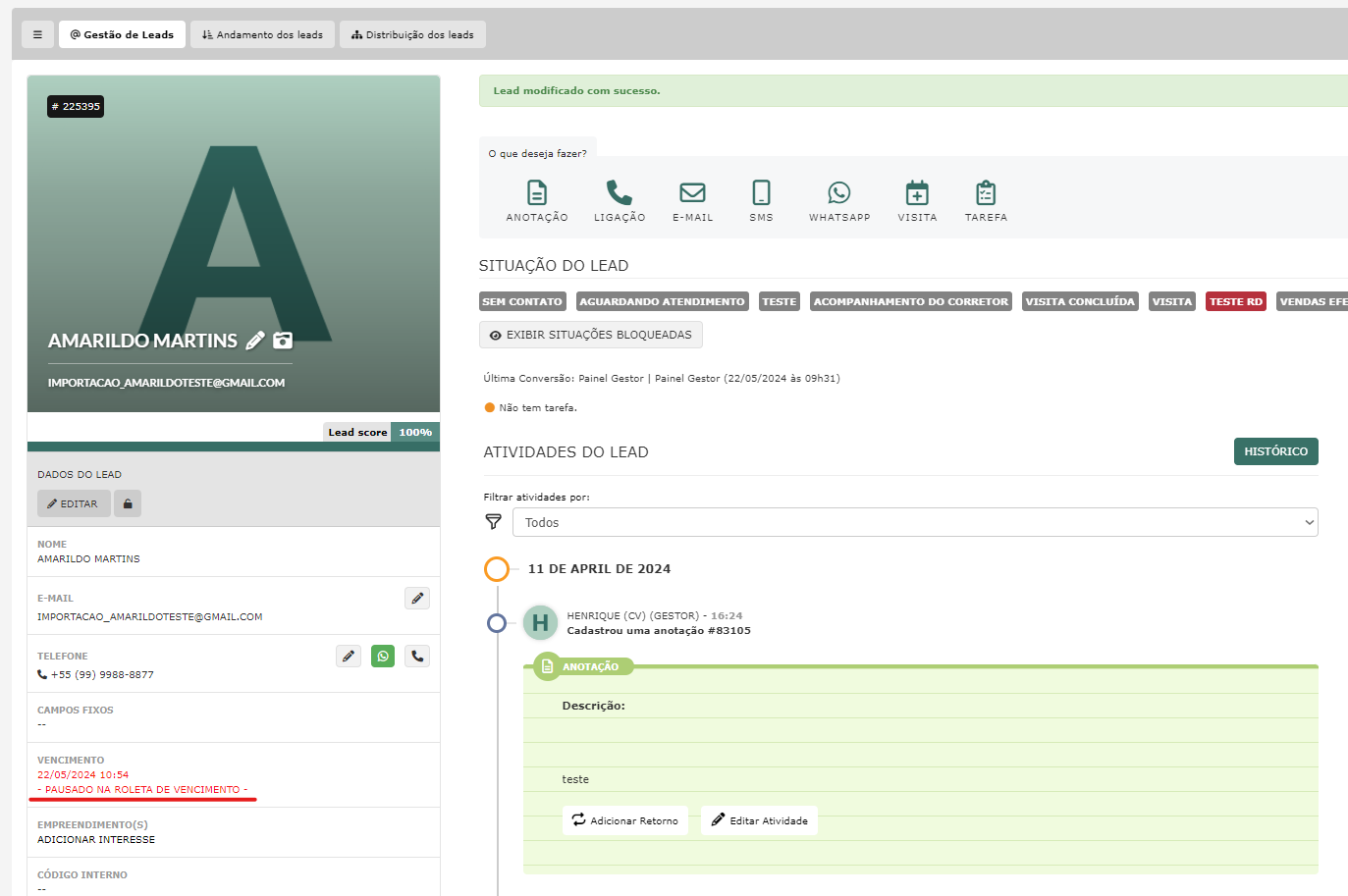Open Andamento dos leads tab

(x=262, y=34)
